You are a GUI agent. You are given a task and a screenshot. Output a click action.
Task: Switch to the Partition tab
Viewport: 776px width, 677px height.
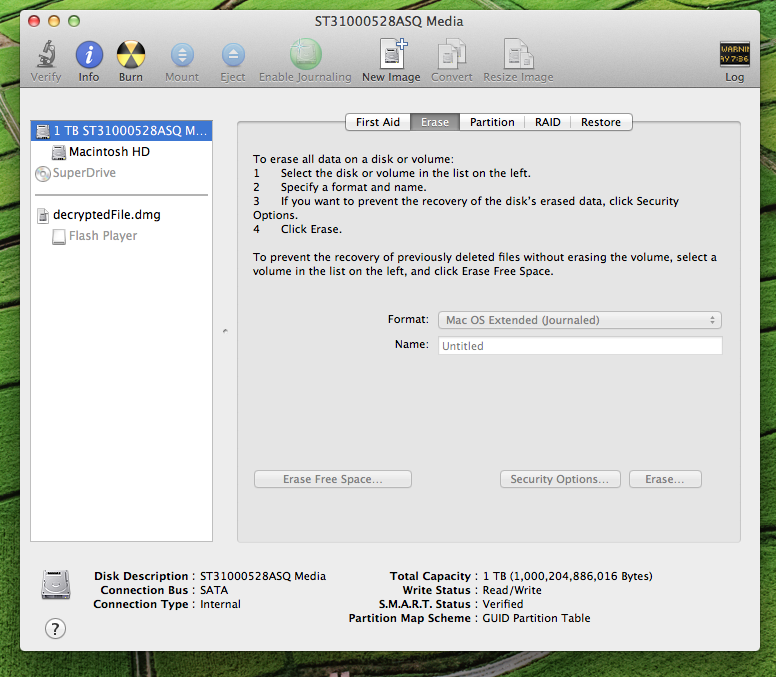(492, 122)
